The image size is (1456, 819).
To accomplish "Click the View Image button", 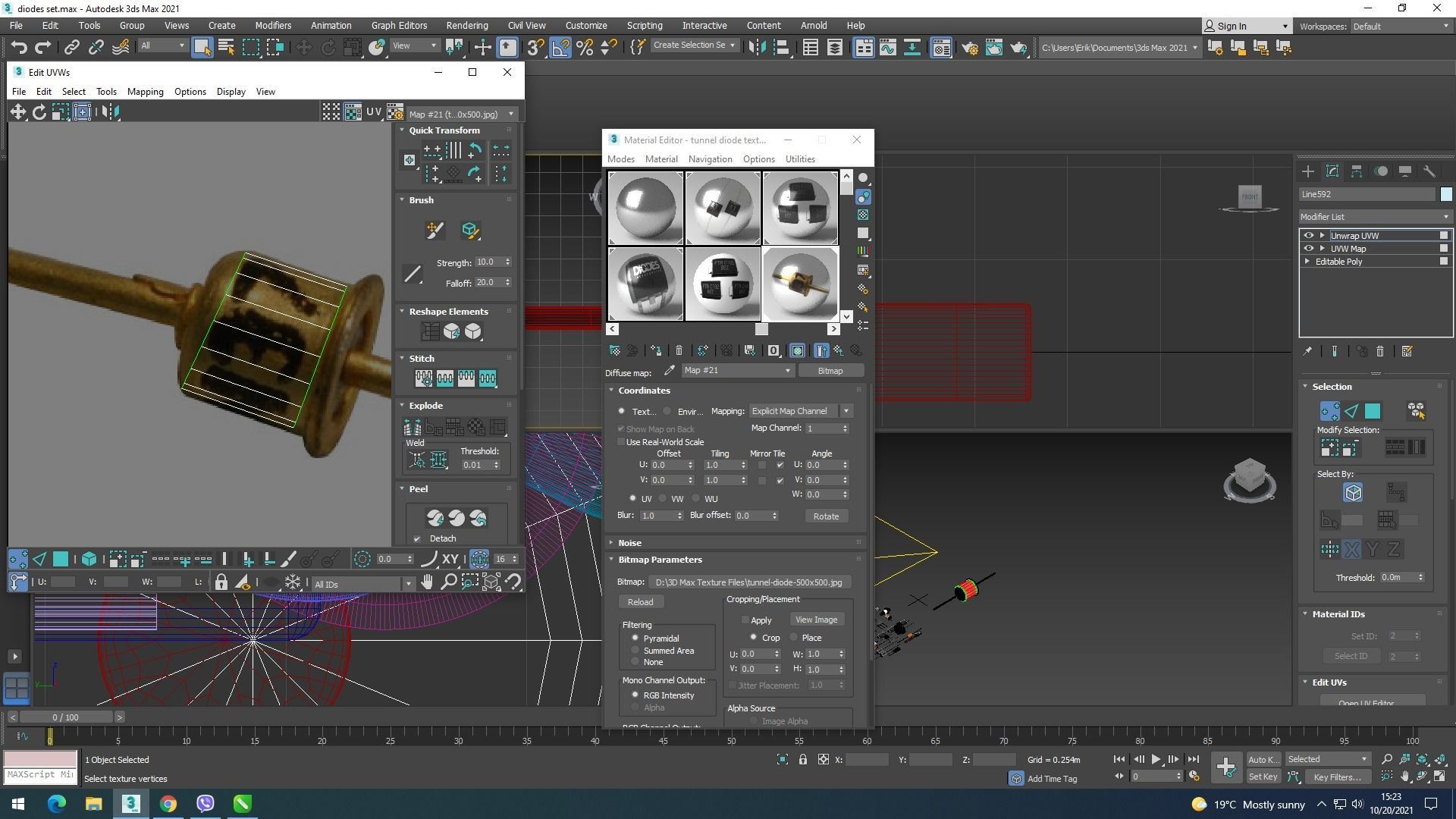I will pyautogui.click(x=816, y=620).
